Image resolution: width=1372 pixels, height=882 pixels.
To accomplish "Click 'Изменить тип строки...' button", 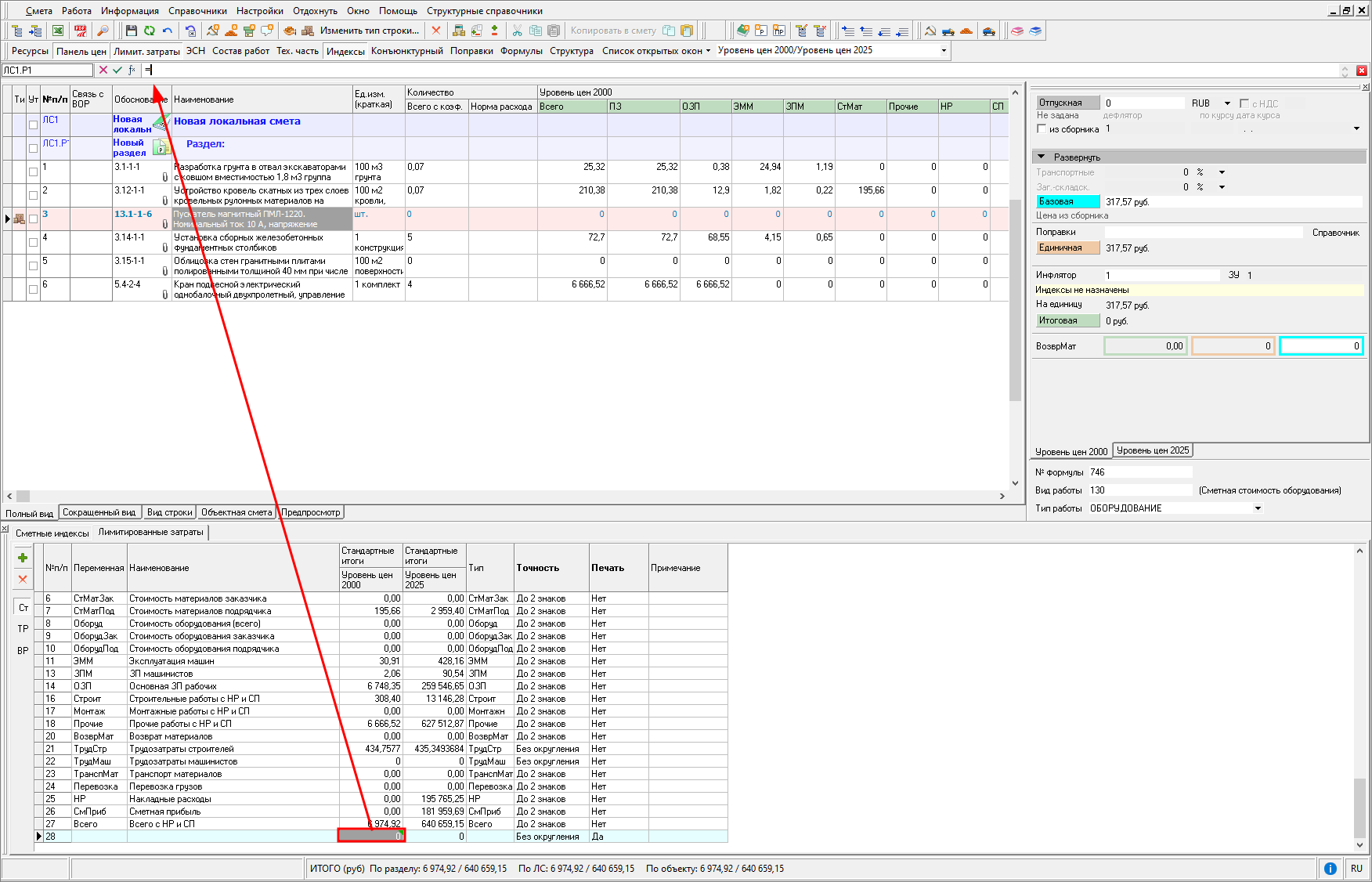I will (369, 31).
